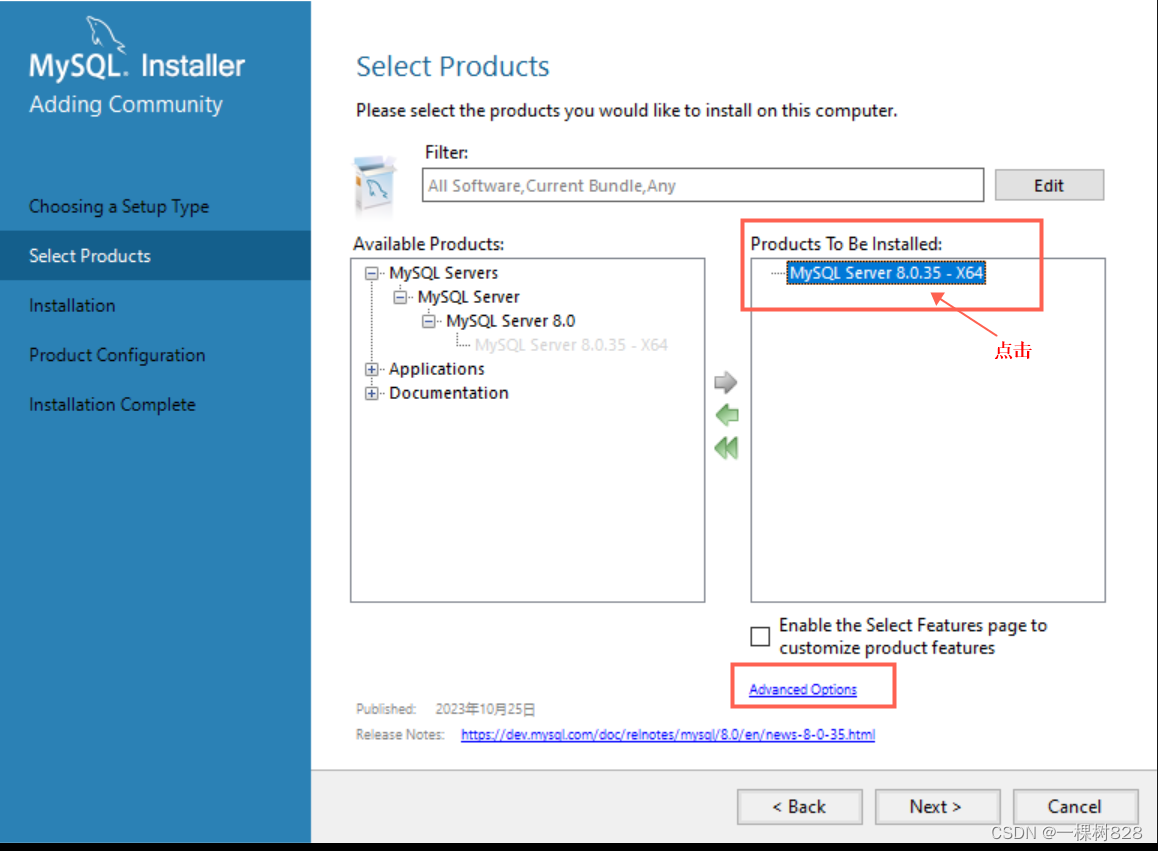This screenshot has height=851, width=1158.
Task: Click the Back button
Action: (799, 807)
